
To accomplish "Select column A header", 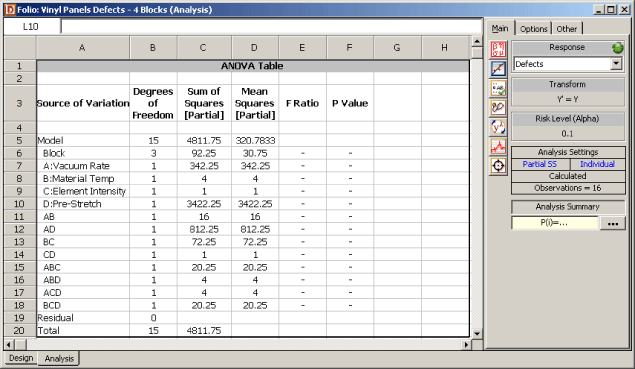I will click(x=83, y=48).
